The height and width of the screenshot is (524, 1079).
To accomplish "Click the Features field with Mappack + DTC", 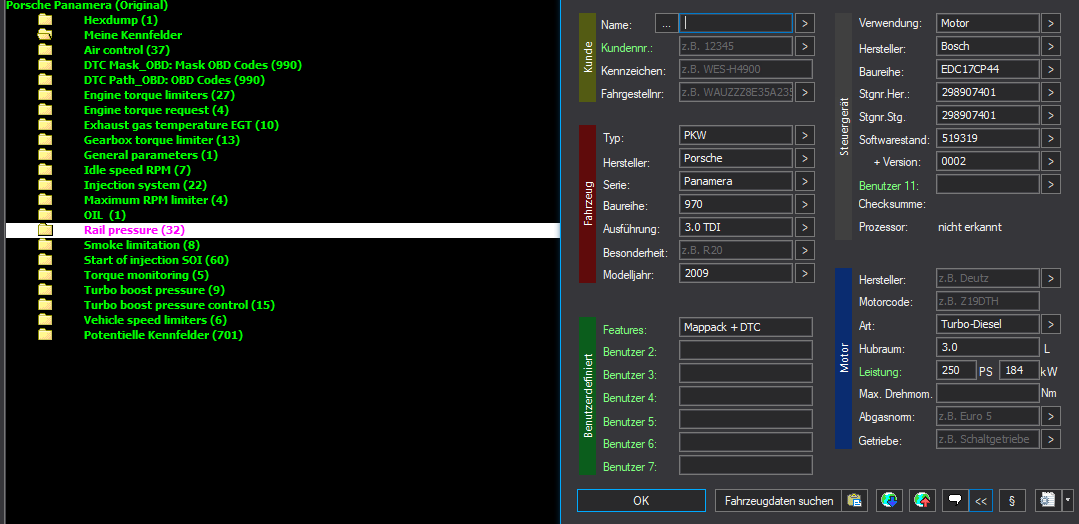I will [746, 327].
